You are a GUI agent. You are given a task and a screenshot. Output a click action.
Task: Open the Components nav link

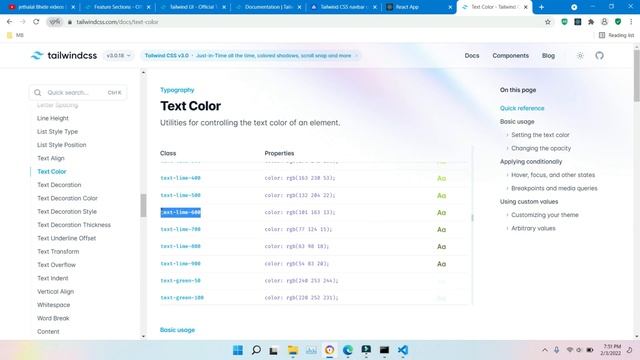tap(511, 56)
